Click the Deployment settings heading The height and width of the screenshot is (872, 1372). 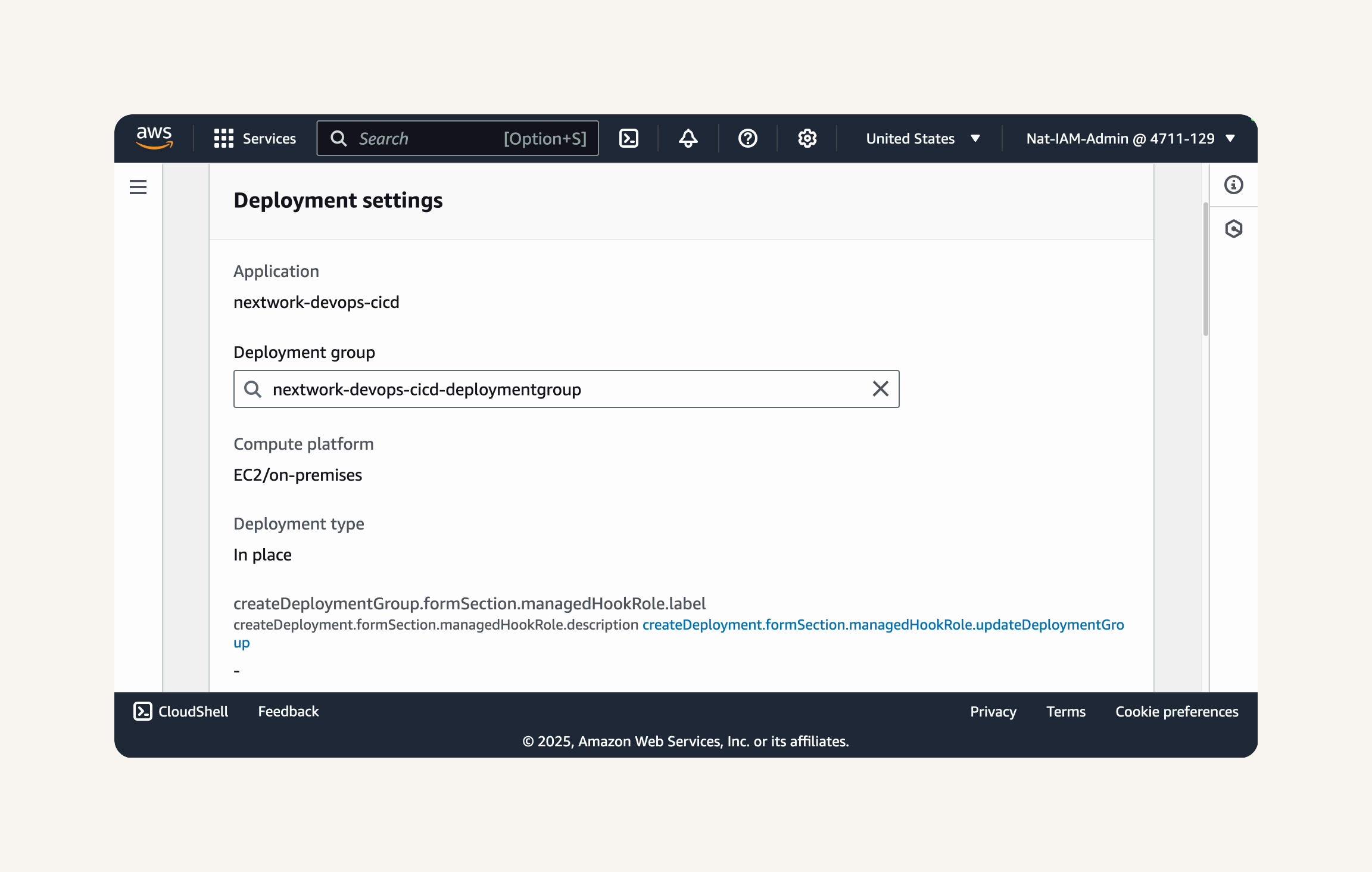pos(338,200)
